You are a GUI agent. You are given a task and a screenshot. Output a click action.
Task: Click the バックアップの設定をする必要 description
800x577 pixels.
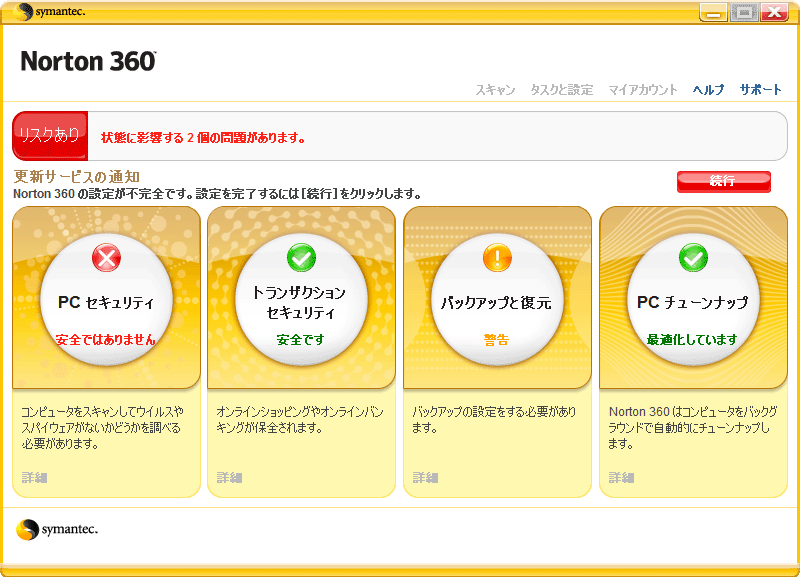pyautogui.click(x=494, y=419)
